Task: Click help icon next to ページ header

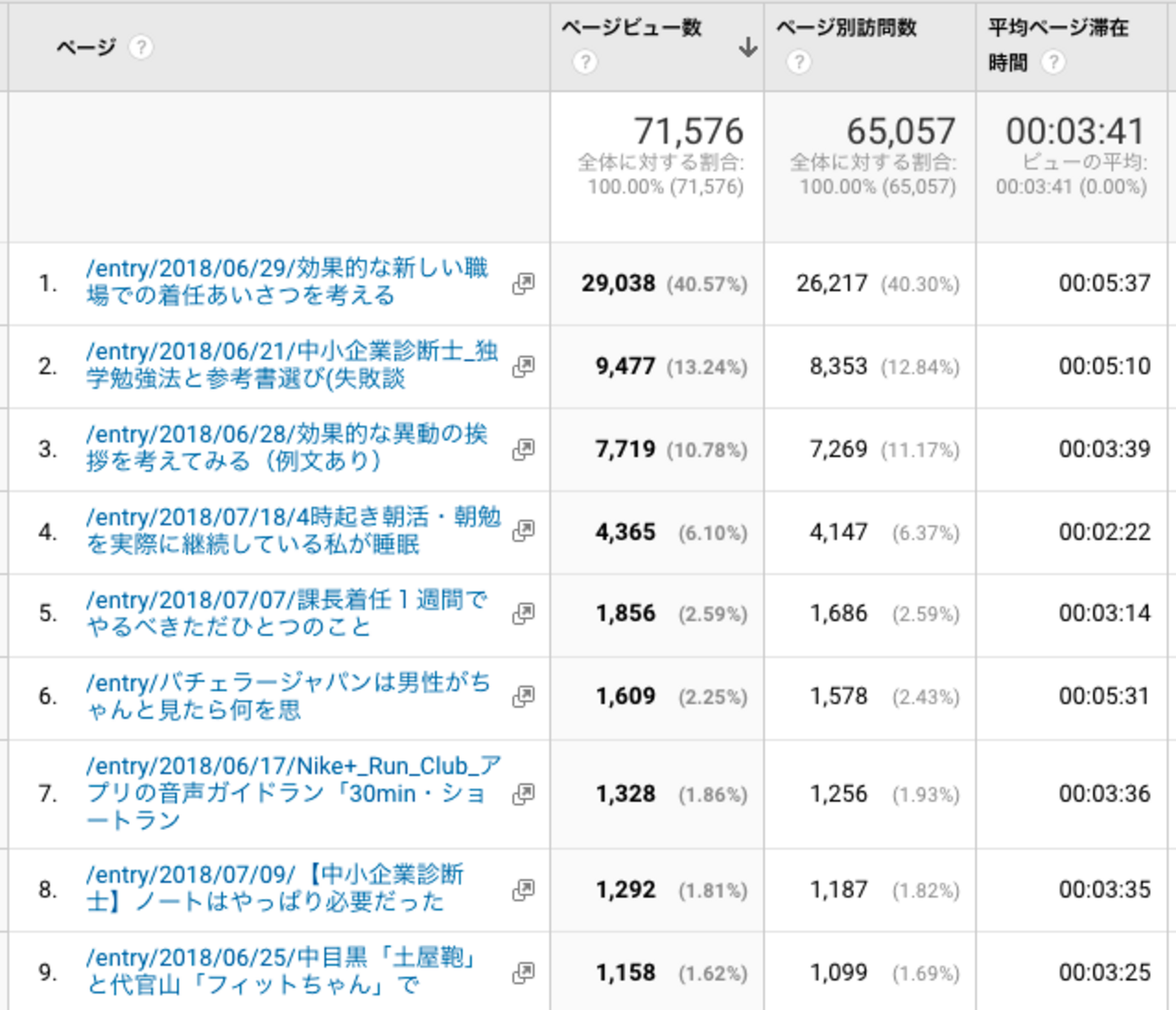Action: click(140, 47)
